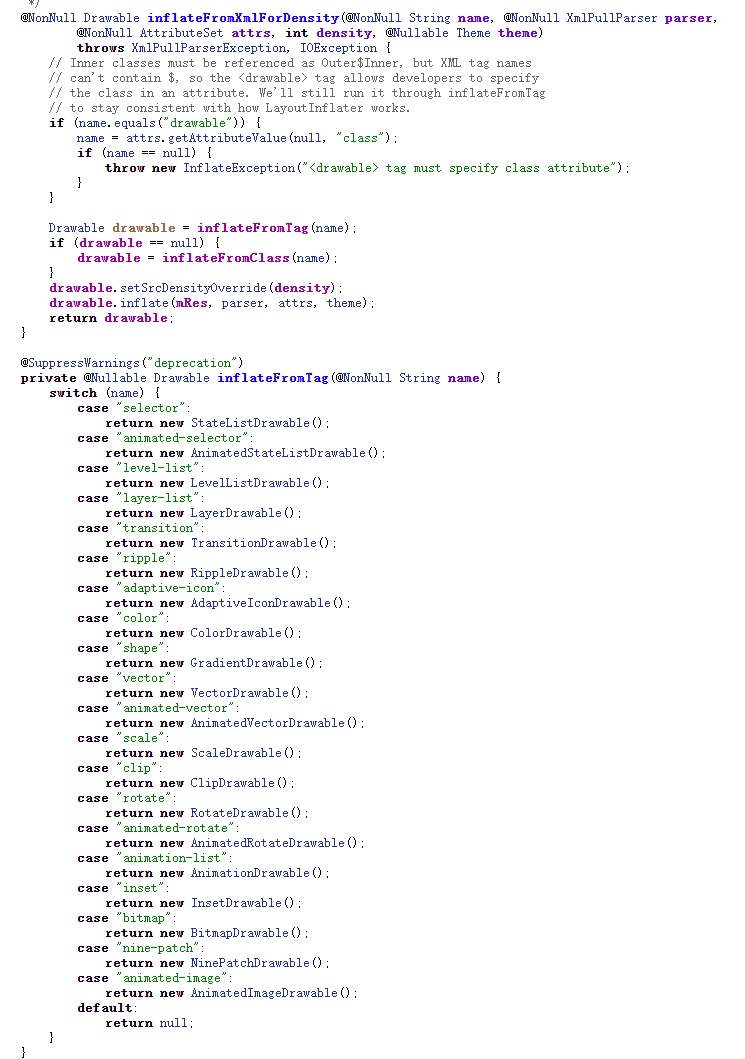Click the InflateException class reference
The width and height of the screenshot is (745, 1059).
tap(238, 168)
